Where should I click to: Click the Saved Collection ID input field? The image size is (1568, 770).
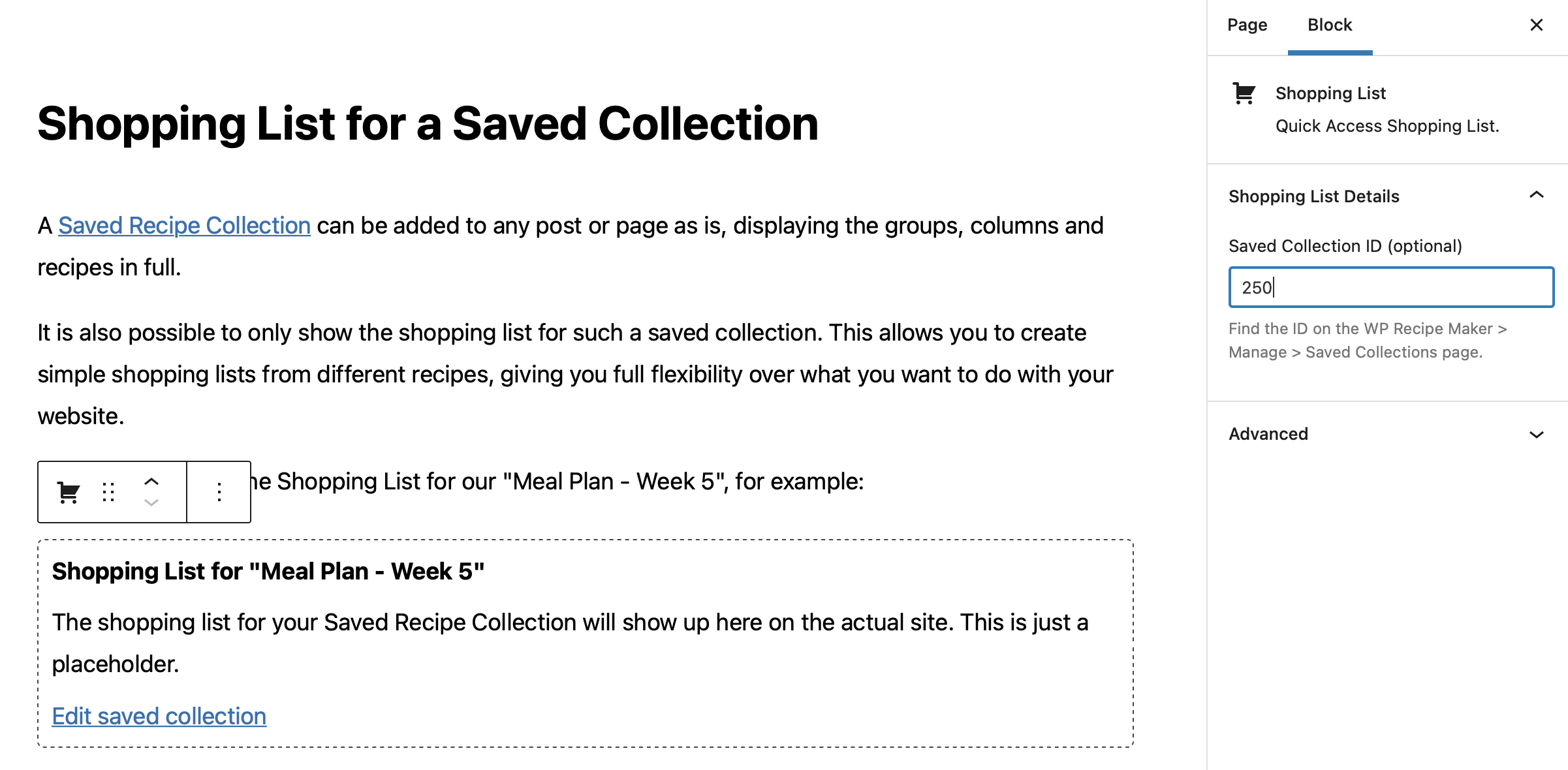click(x=1390, y=287)
